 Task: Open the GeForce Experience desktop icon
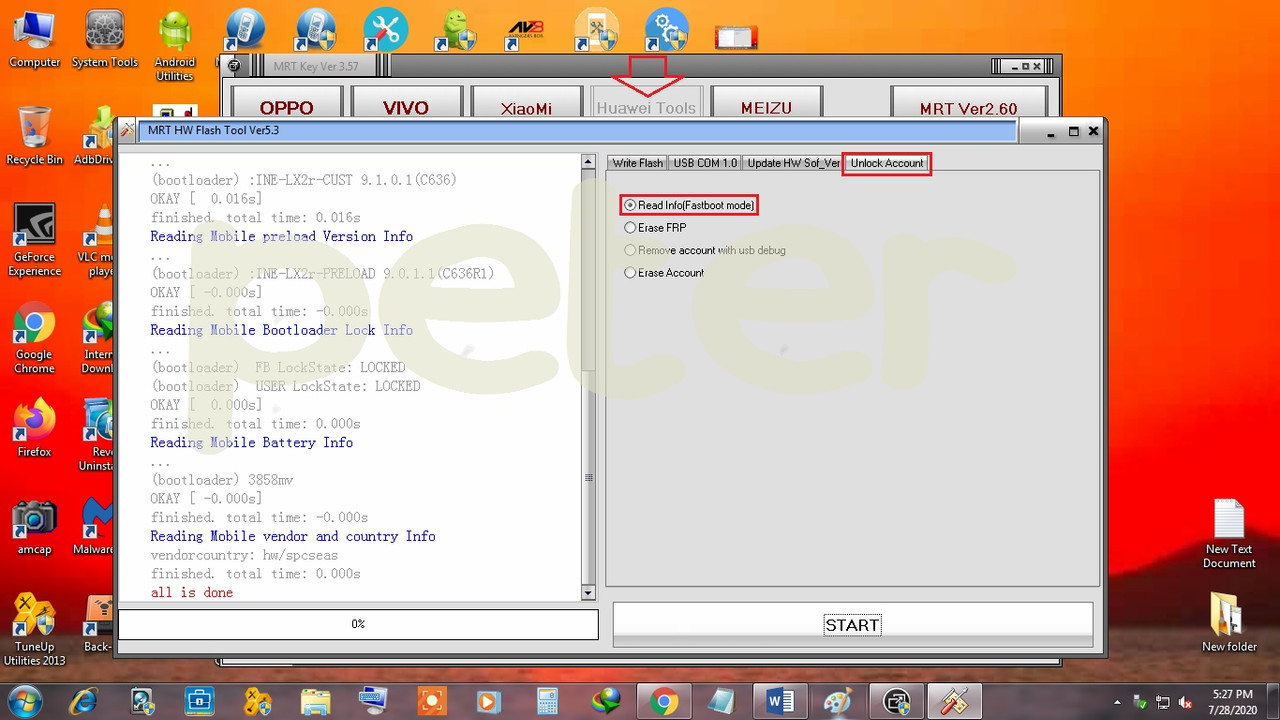pos(34,240)
